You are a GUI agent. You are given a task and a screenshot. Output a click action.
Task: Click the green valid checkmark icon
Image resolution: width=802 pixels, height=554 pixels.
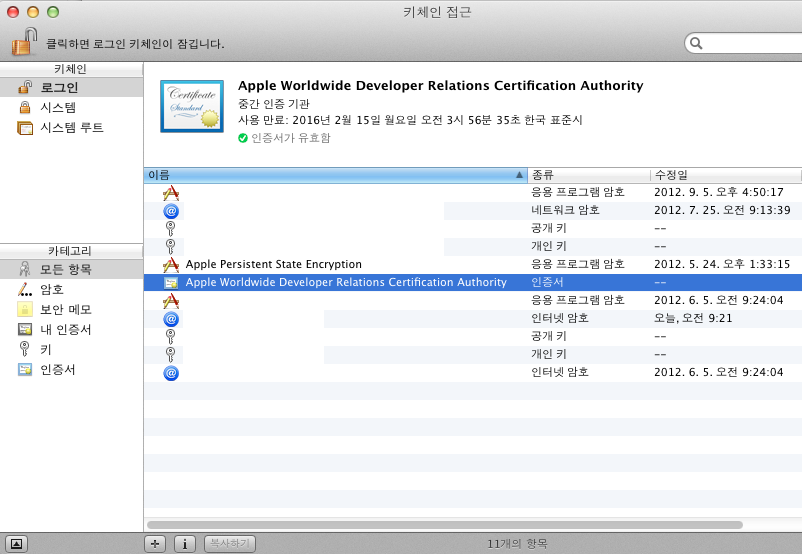pos(243,138)
